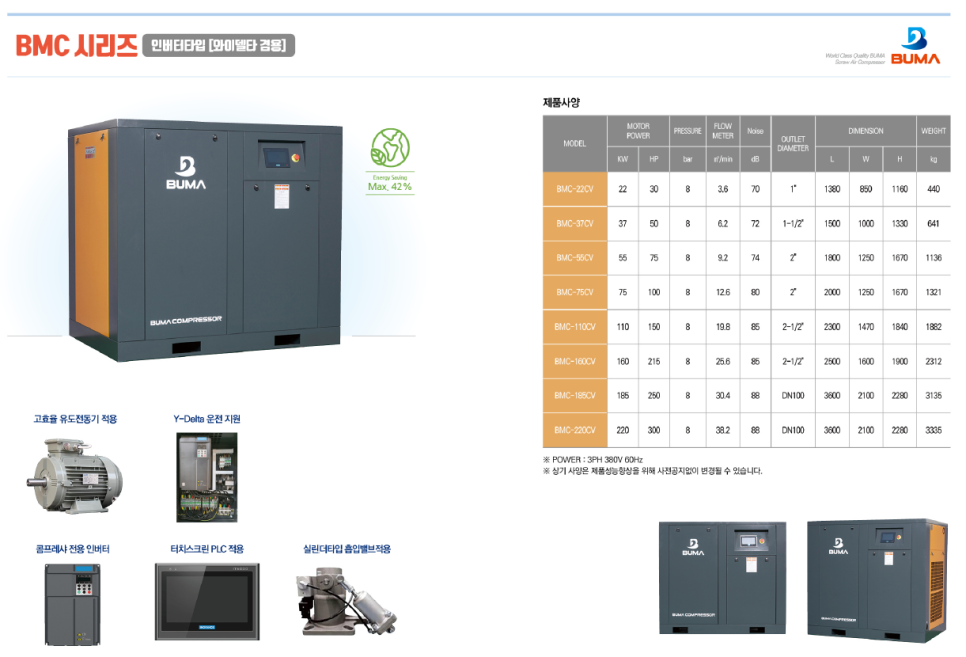The height and width of the screenshot is (657, 966).
Task: Click the FLOW METER column header
Action: [x=723, y=131]
